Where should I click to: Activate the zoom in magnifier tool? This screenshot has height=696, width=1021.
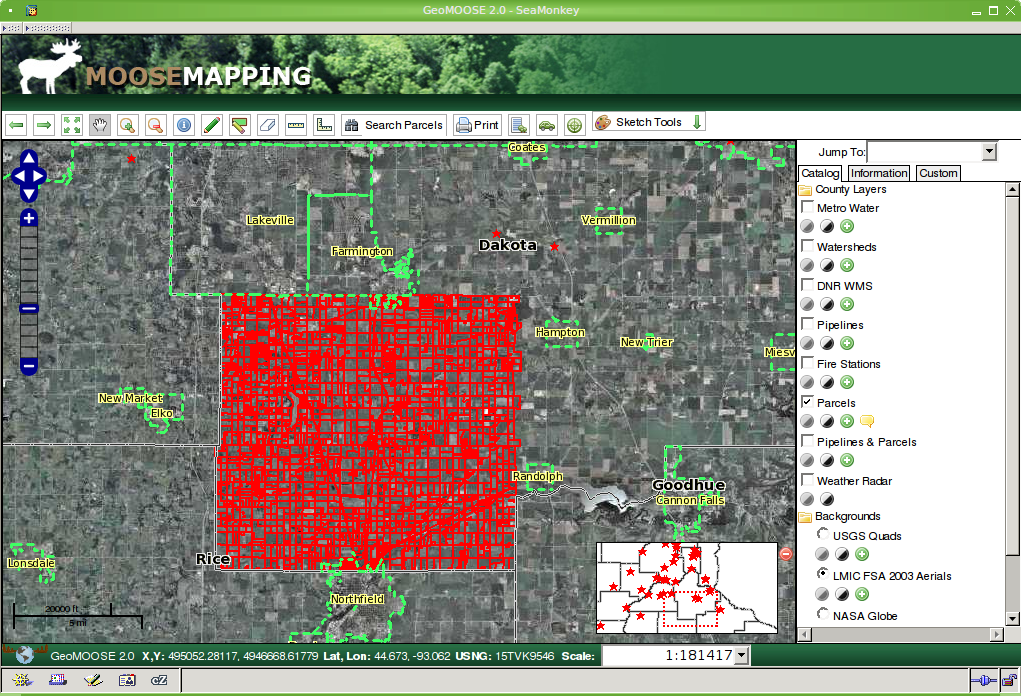coord(127,125)
